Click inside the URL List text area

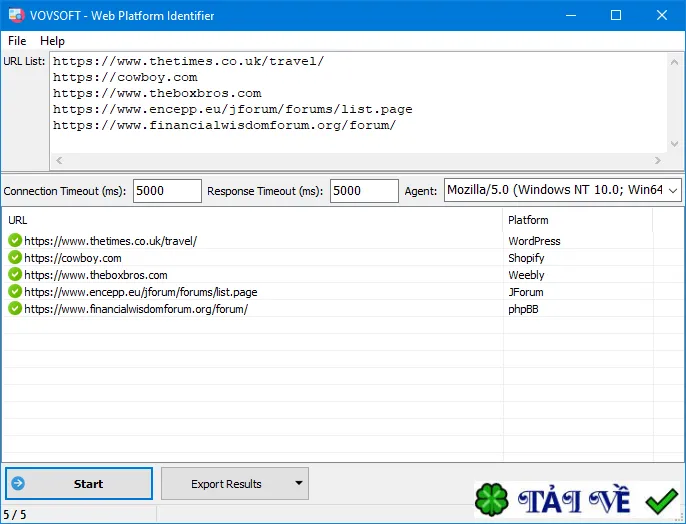click(358, 103)
